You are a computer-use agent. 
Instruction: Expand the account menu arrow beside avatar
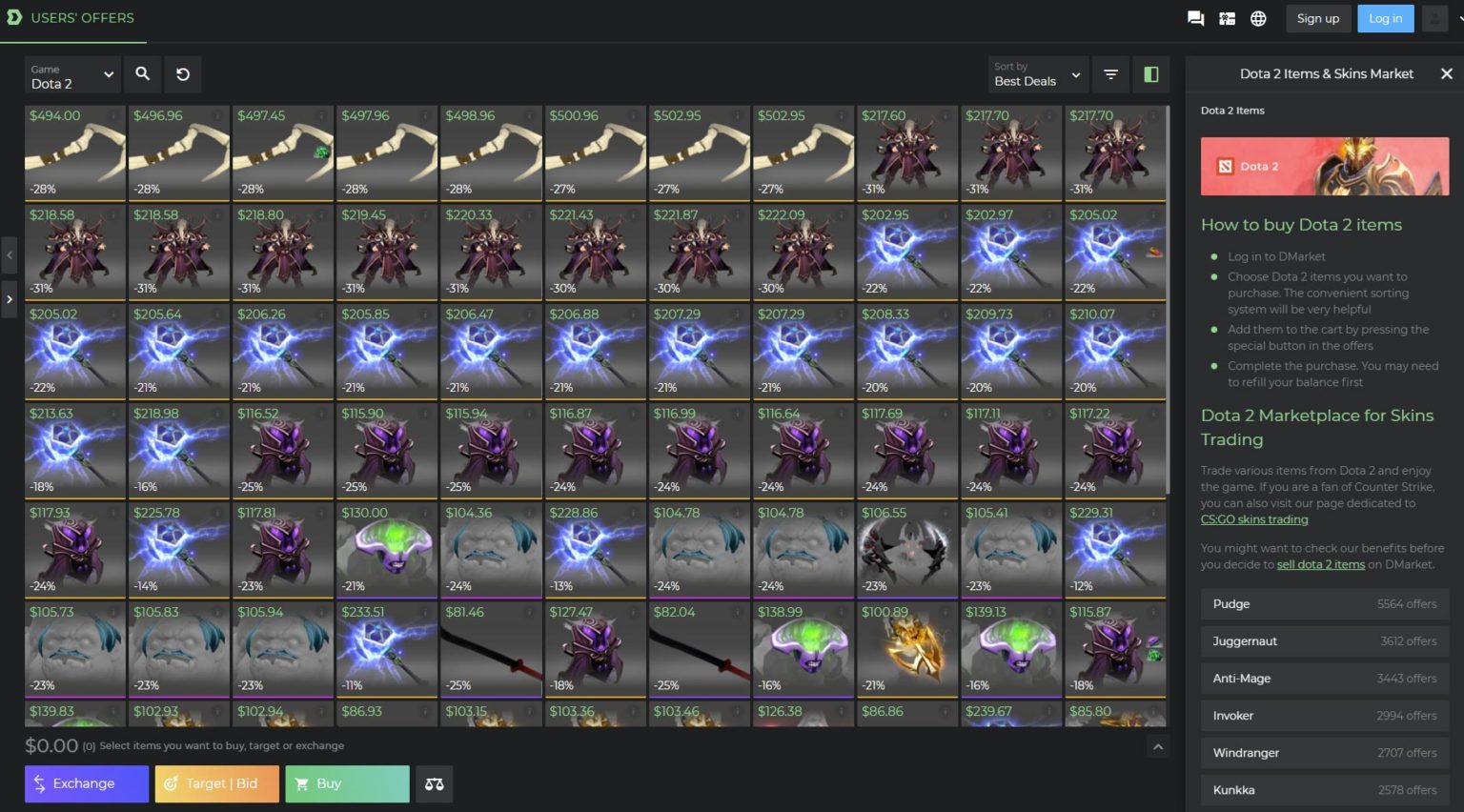1459,18
